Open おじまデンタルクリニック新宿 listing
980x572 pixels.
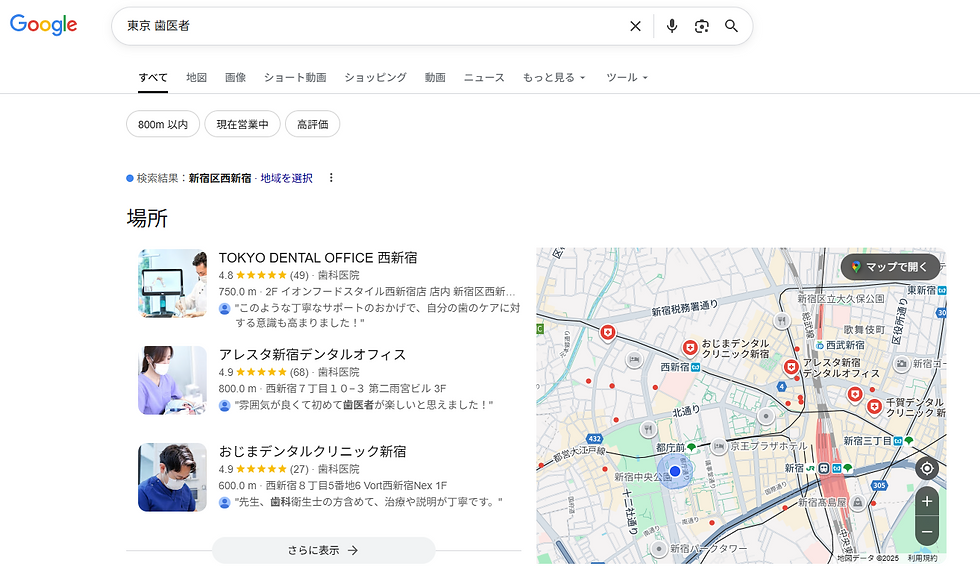[x=312, y=451]
